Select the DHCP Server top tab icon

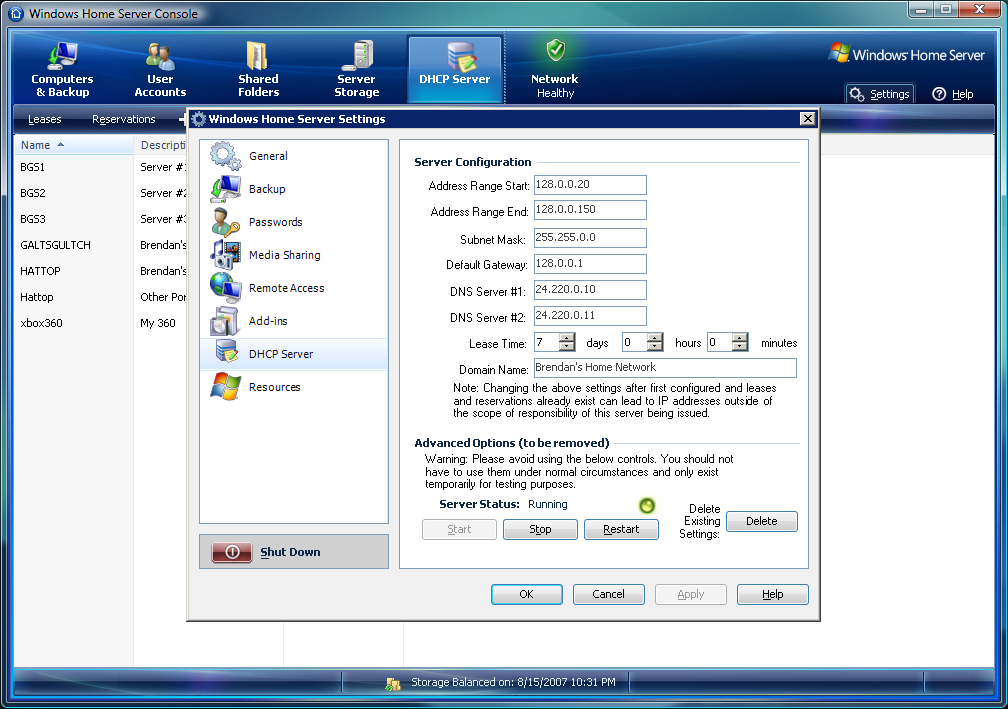tap(462, 57)
